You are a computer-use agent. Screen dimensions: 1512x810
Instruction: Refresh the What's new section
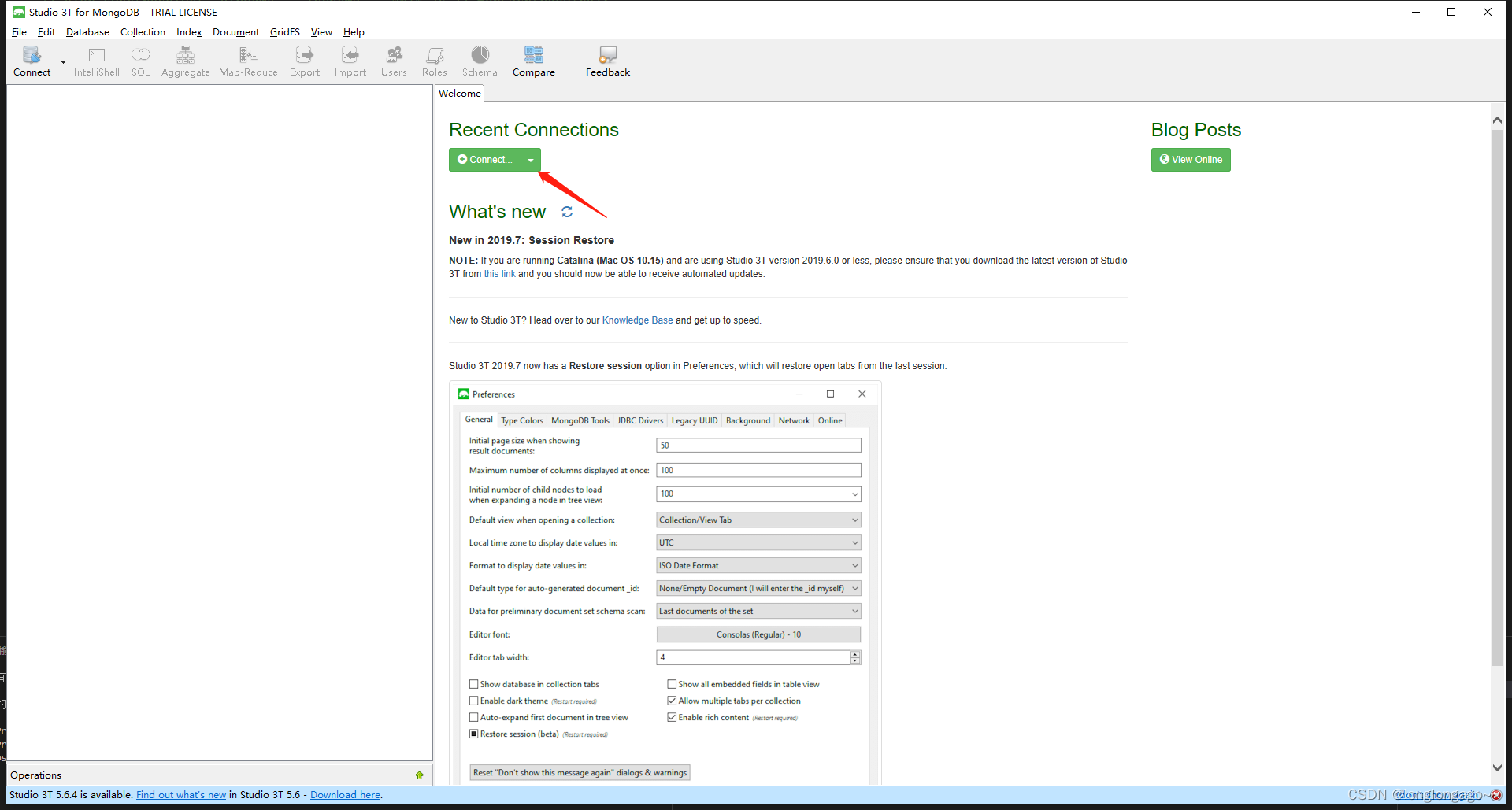click(x=567, y=212)
